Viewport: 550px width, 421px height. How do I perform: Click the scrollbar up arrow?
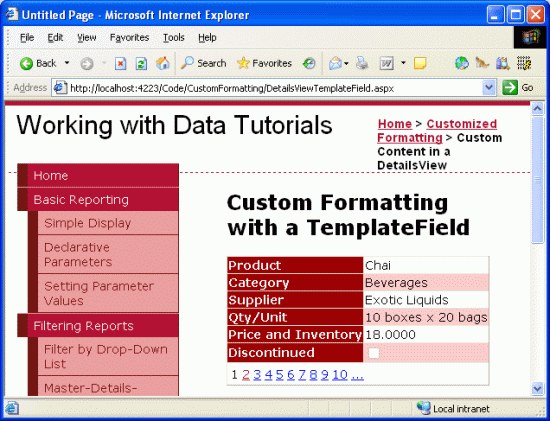[x=537, y=108]
